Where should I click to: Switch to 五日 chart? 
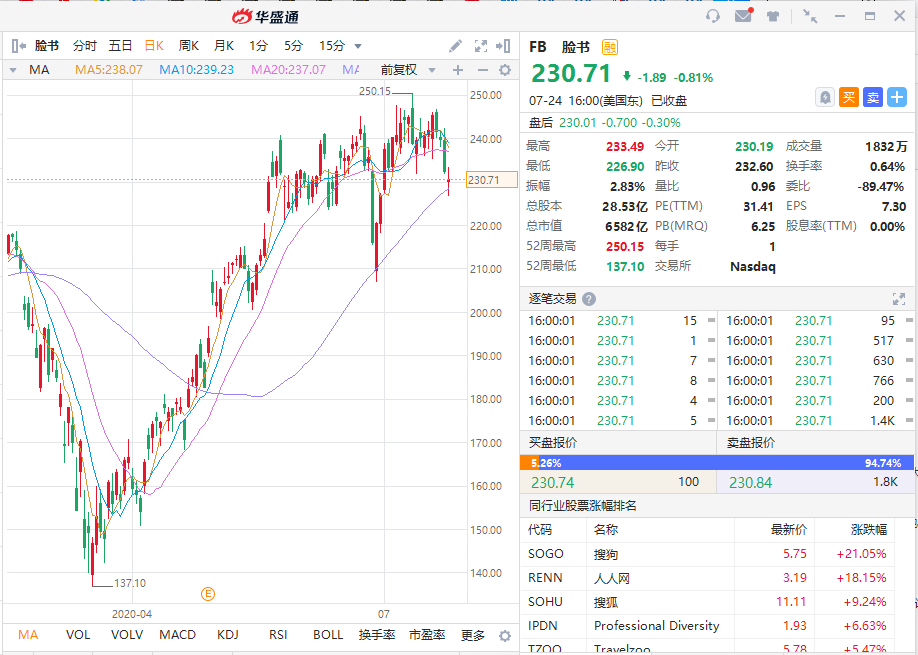click(x=120, y=46)
